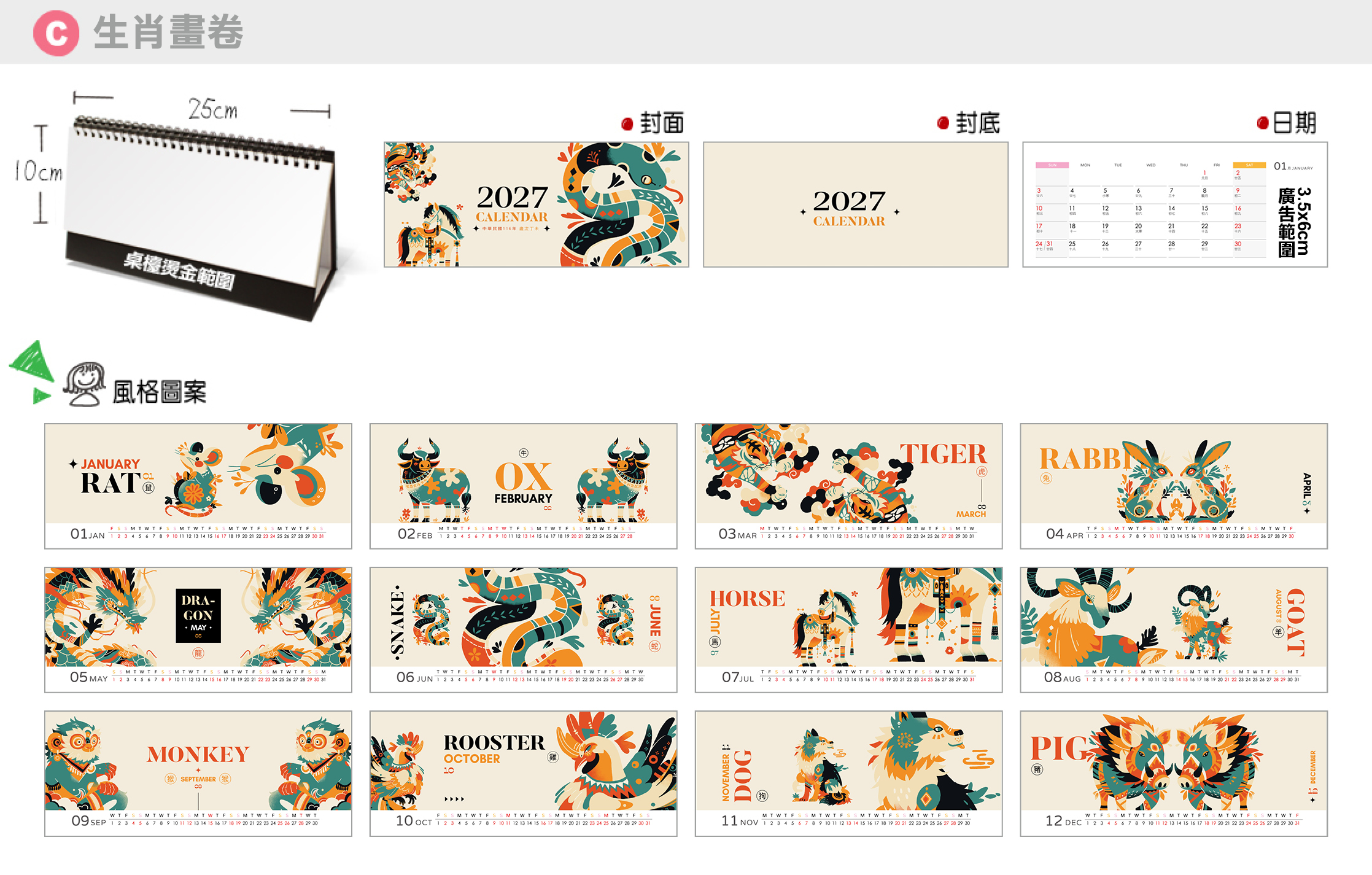Click the red dot beside 封底
1372x875 pixels.
tap(944, 123)
